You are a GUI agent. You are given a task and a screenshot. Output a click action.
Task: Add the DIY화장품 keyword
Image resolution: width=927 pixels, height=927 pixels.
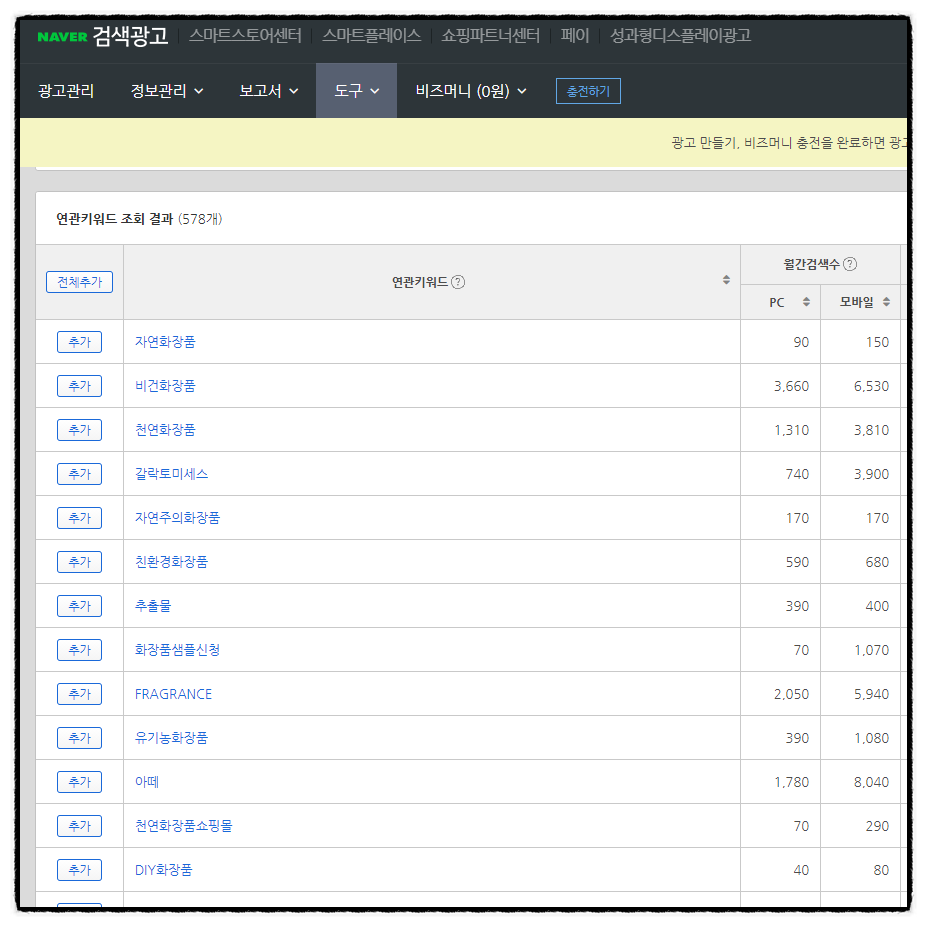tap(79, 870)
